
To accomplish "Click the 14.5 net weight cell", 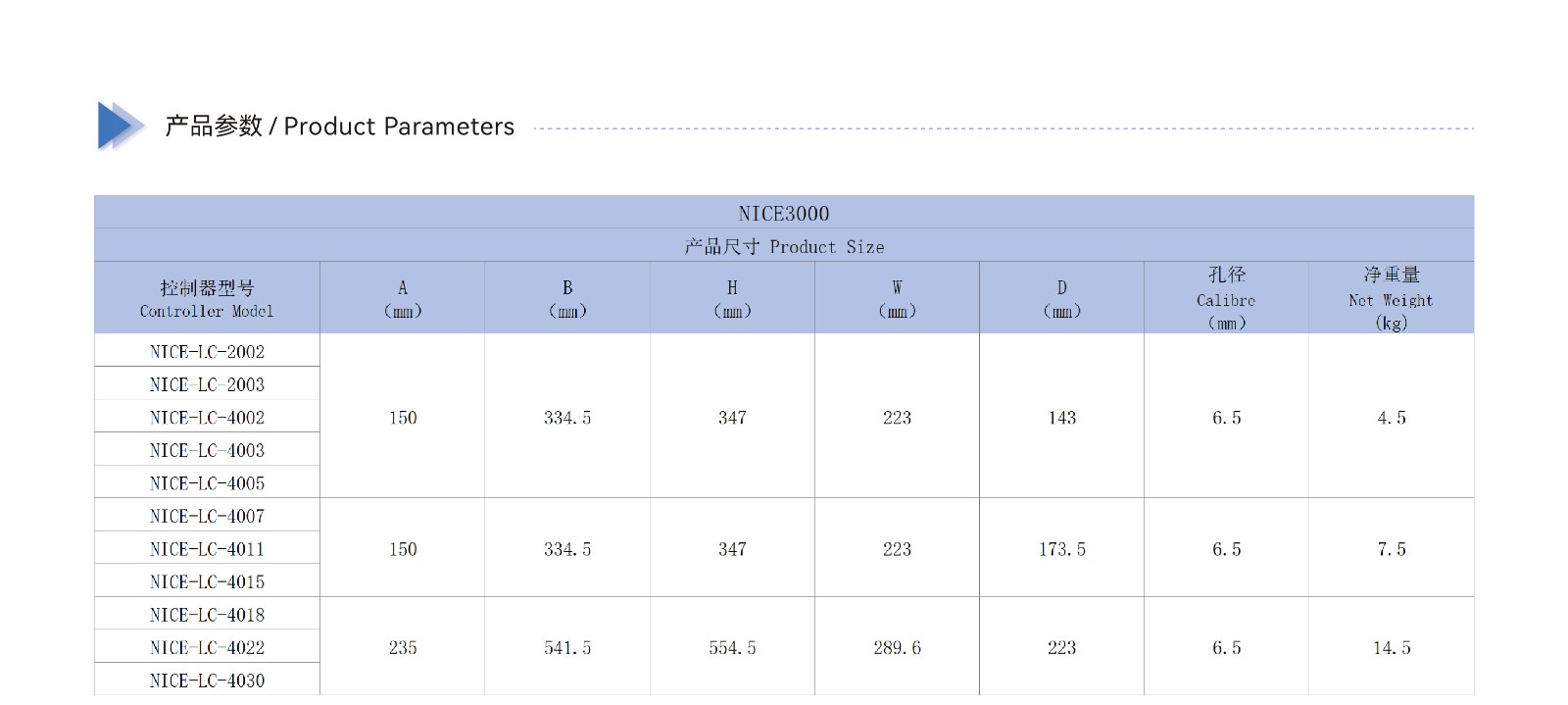I will 1392,647.
